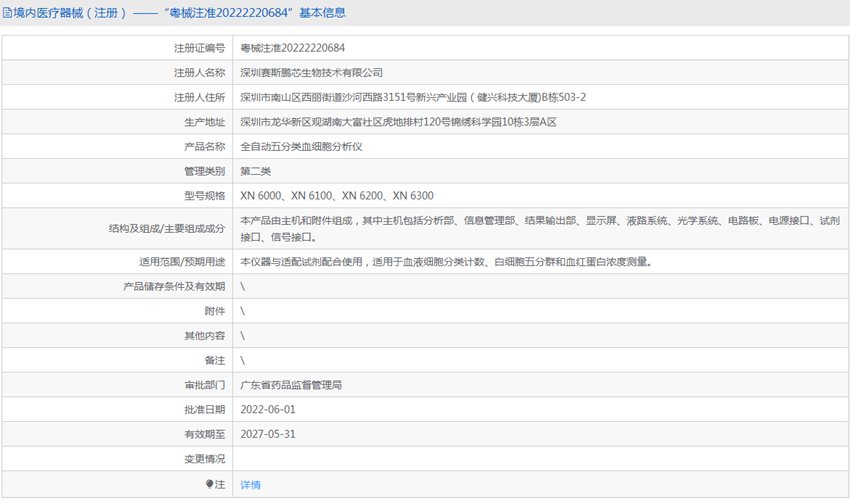Viewport: 850px width, 500px height.
Task: Click the 备注 row label
Action: (215, 361)
